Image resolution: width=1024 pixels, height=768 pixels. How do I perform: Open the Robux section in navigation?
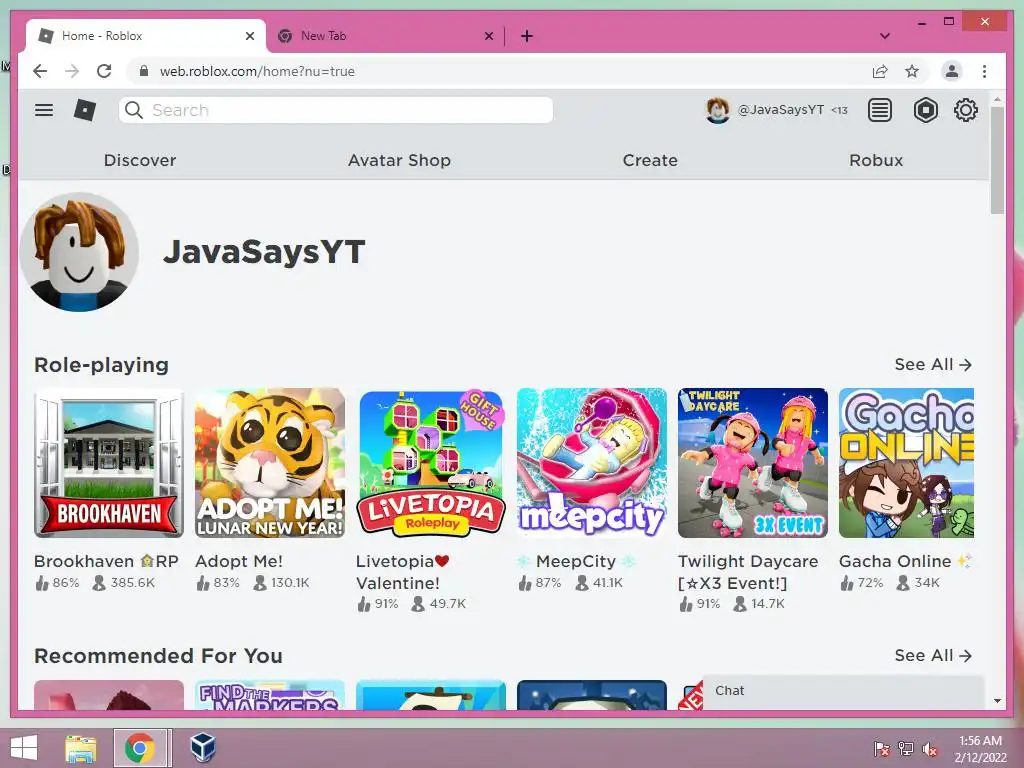click(876, 160)
